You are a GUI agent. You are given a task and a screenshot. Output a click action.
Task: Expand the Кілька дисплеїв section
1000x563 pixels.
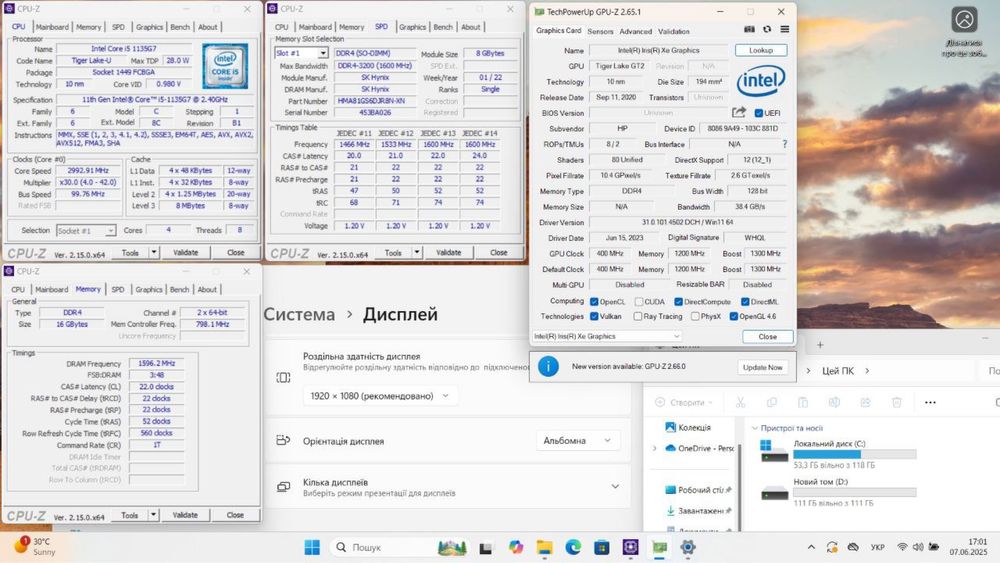(615, 486)
